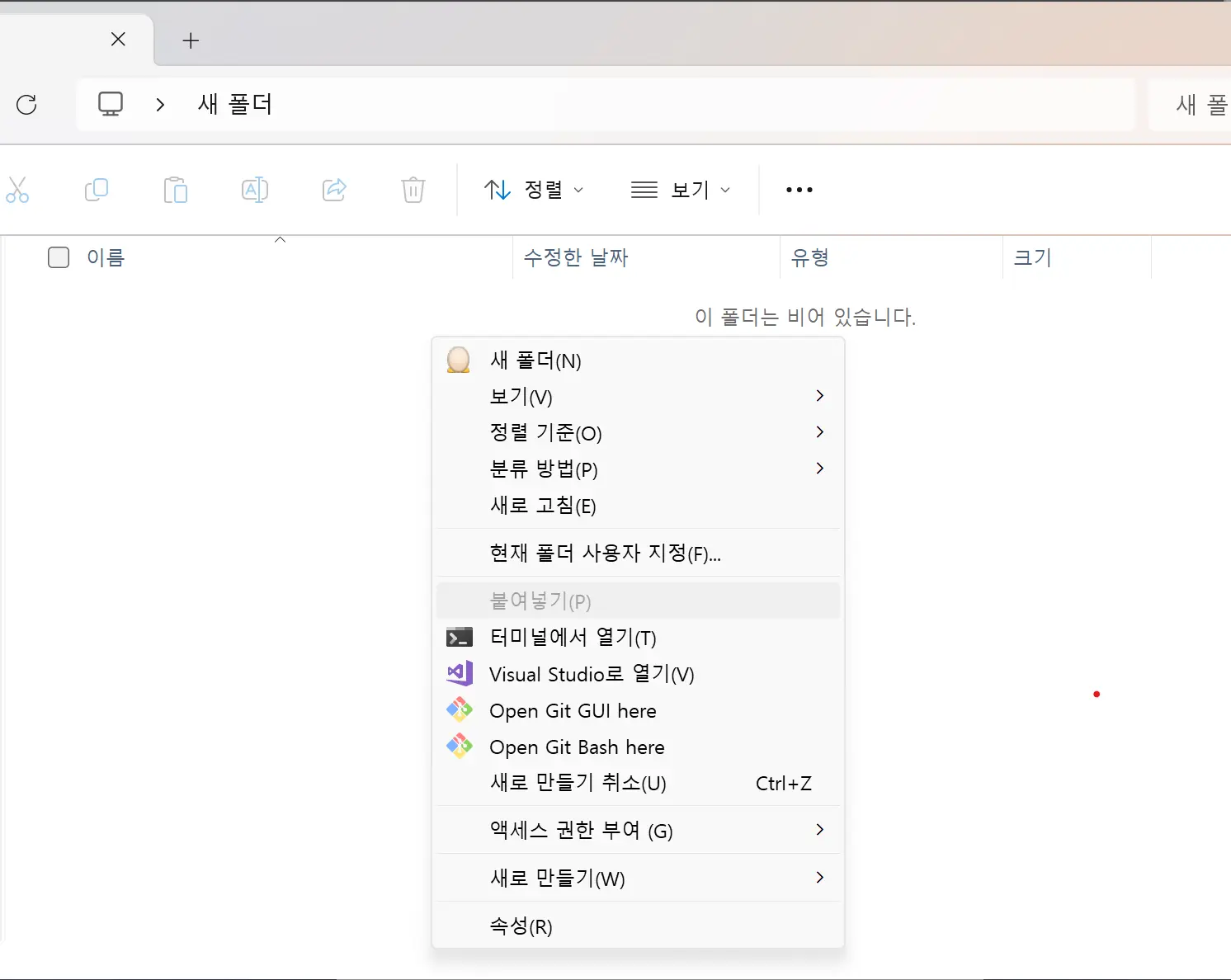Expand the 새로 만들기(W) submenu arrow
Viewport: 1231px width, 980px height.
(819, 877)
